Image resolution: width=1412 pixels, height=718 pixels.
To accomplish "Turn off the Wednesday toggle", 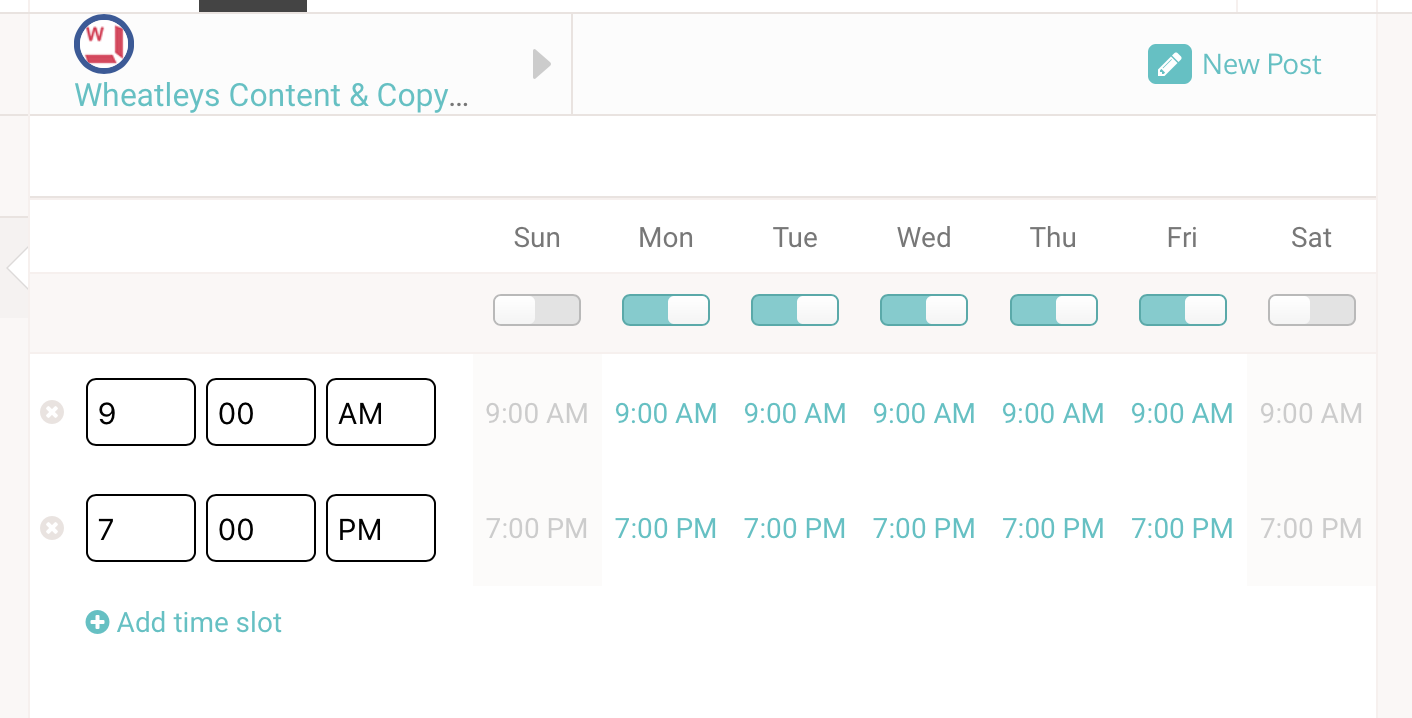I will (924, 310).
